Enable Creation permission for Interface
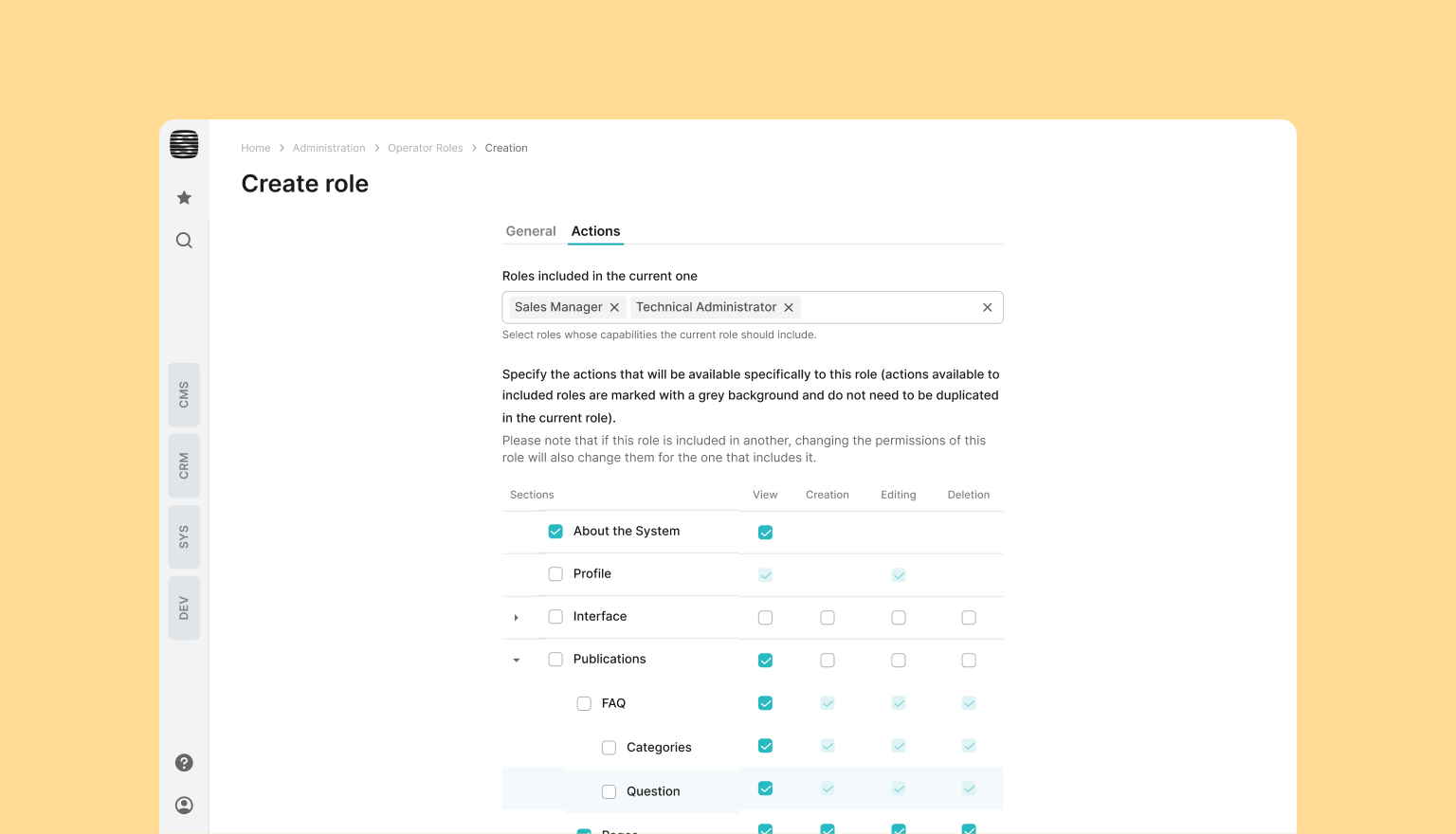Image resolution: width=1456 pixels, height=834 pixels. [828, 618]
